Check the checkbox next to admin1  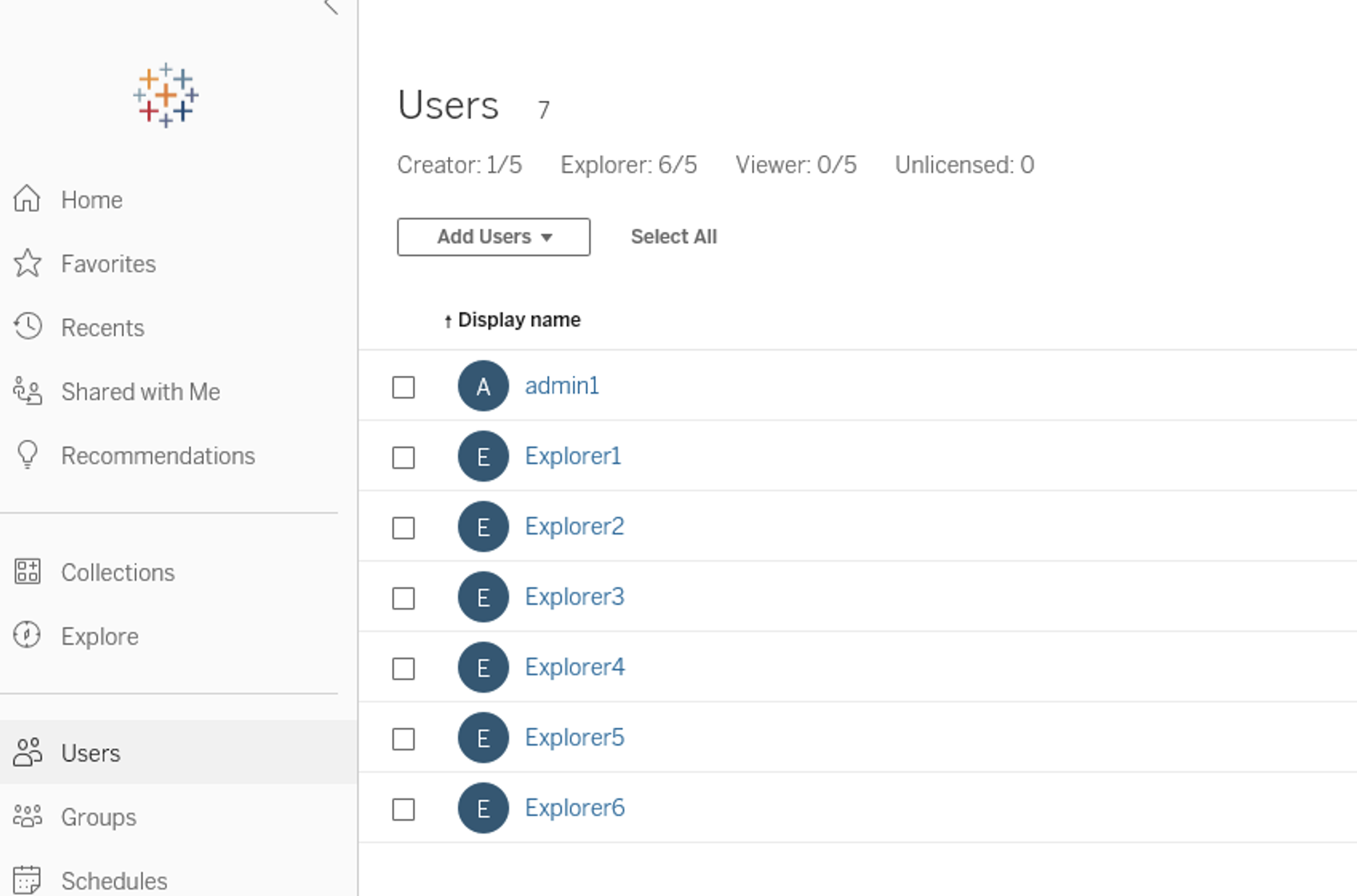point(403,386)
